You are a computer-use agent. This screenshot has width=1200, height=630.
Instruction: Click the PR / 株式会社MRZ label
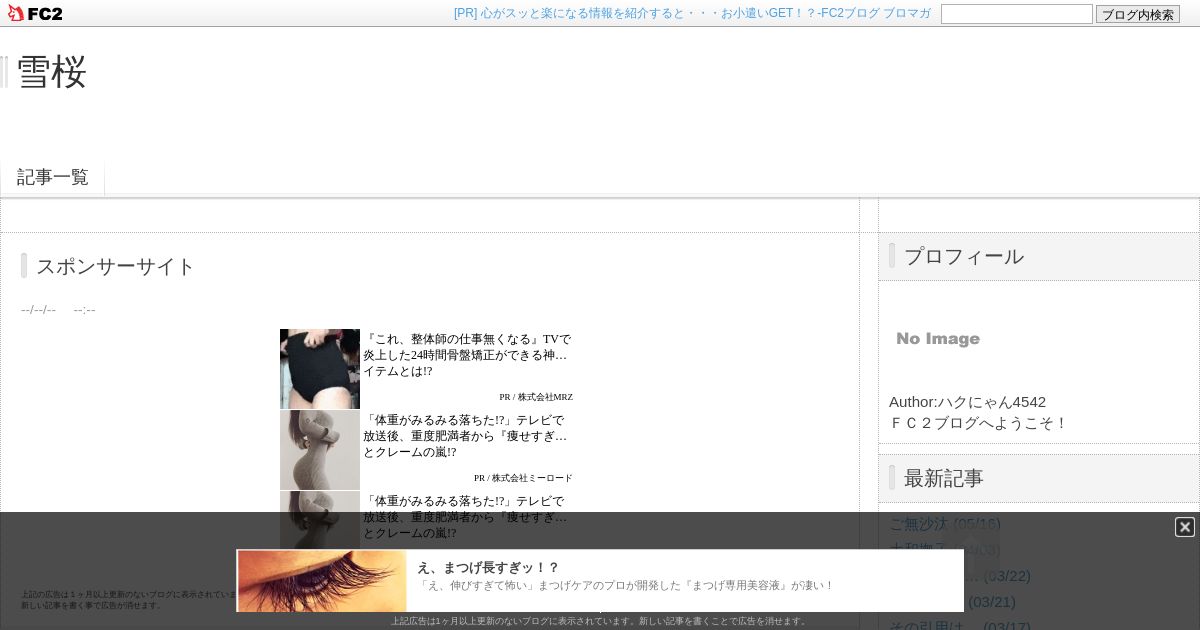[536, 397]
